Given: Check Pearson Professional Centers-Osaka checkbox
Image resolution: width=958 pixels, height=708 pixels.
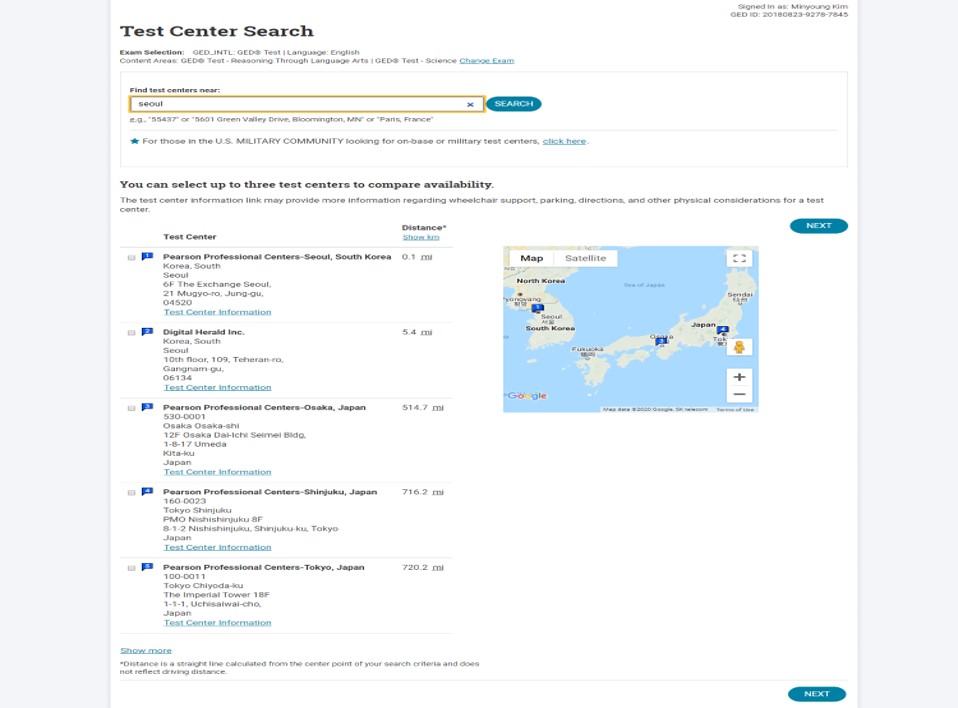Looking at the screenshot, I should click(131, 408).
